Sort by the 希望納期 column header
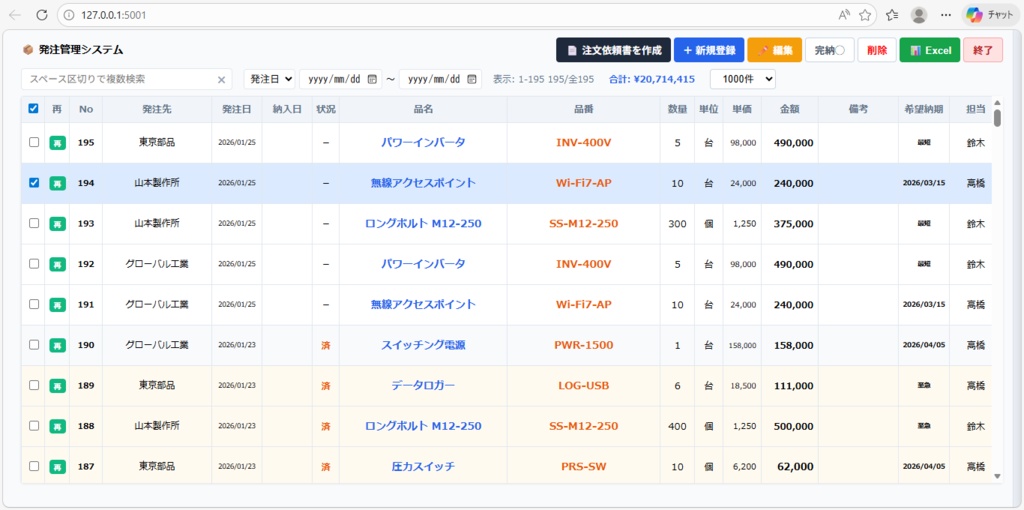 923,110
